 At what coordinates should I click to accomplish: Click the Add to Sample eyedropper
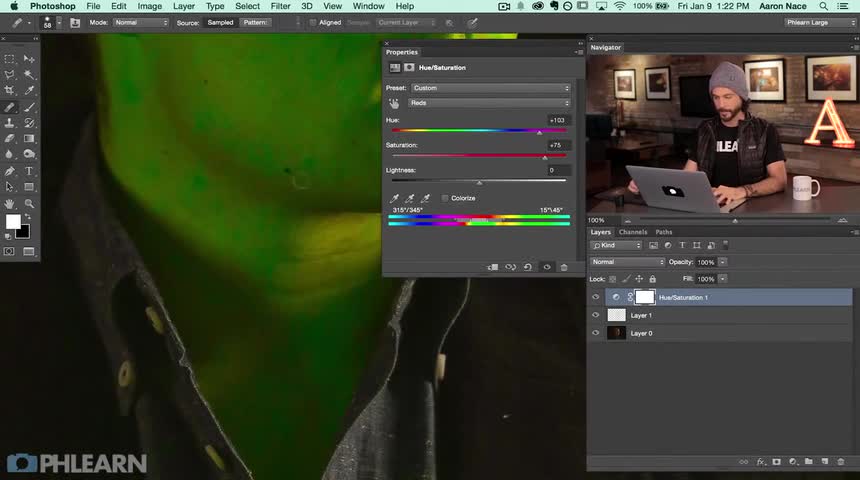(x=410, y=198)
